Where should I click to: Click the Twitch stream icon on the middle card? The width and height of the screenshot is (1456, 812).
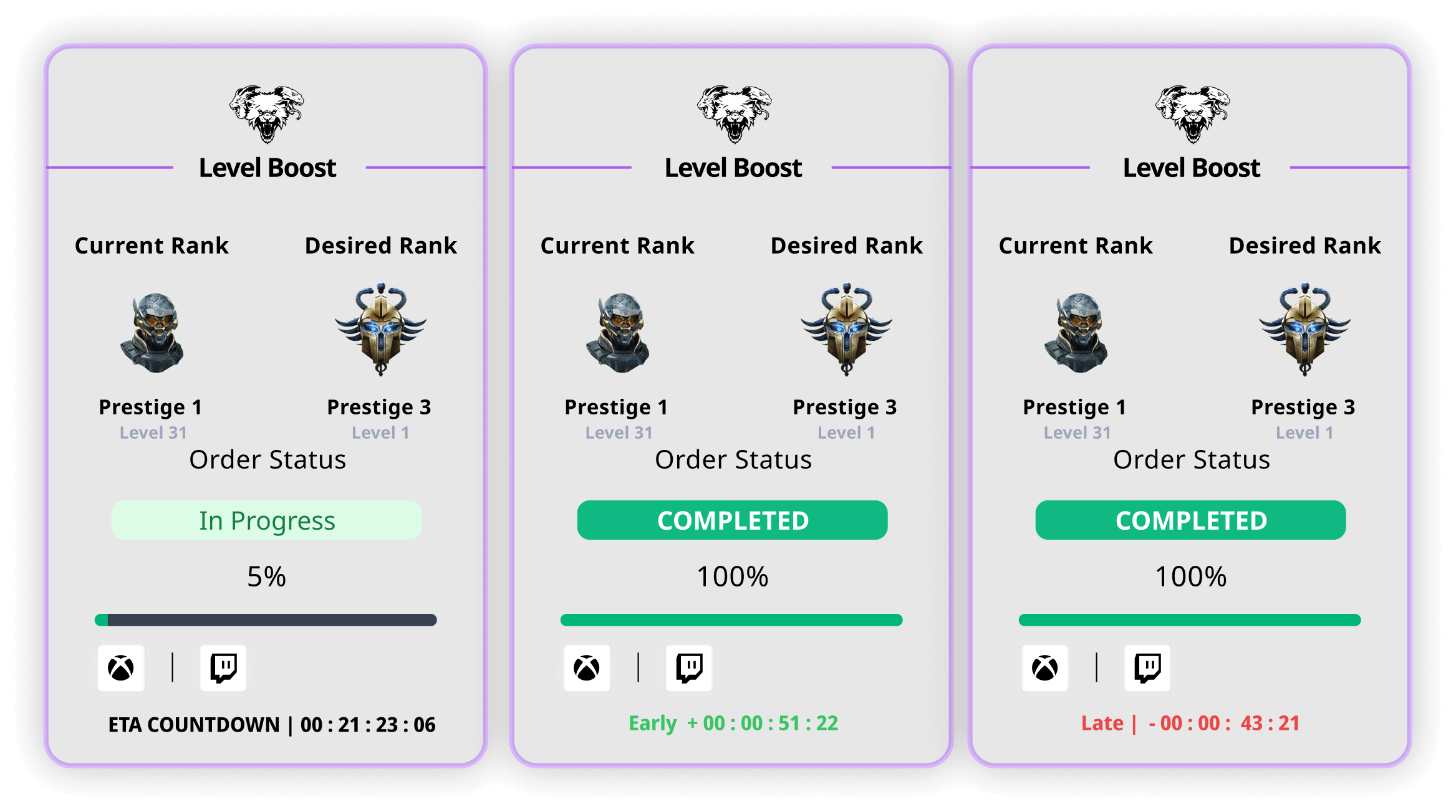pos(689,669)
